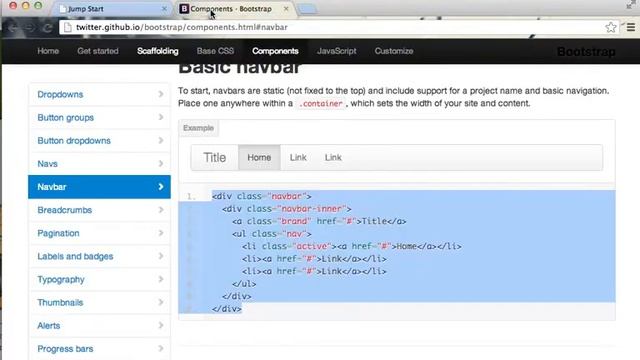This screenshot has height=360, width=640.
Task: Click chevron beside Progress bars
Action: (x=161, y=349)
